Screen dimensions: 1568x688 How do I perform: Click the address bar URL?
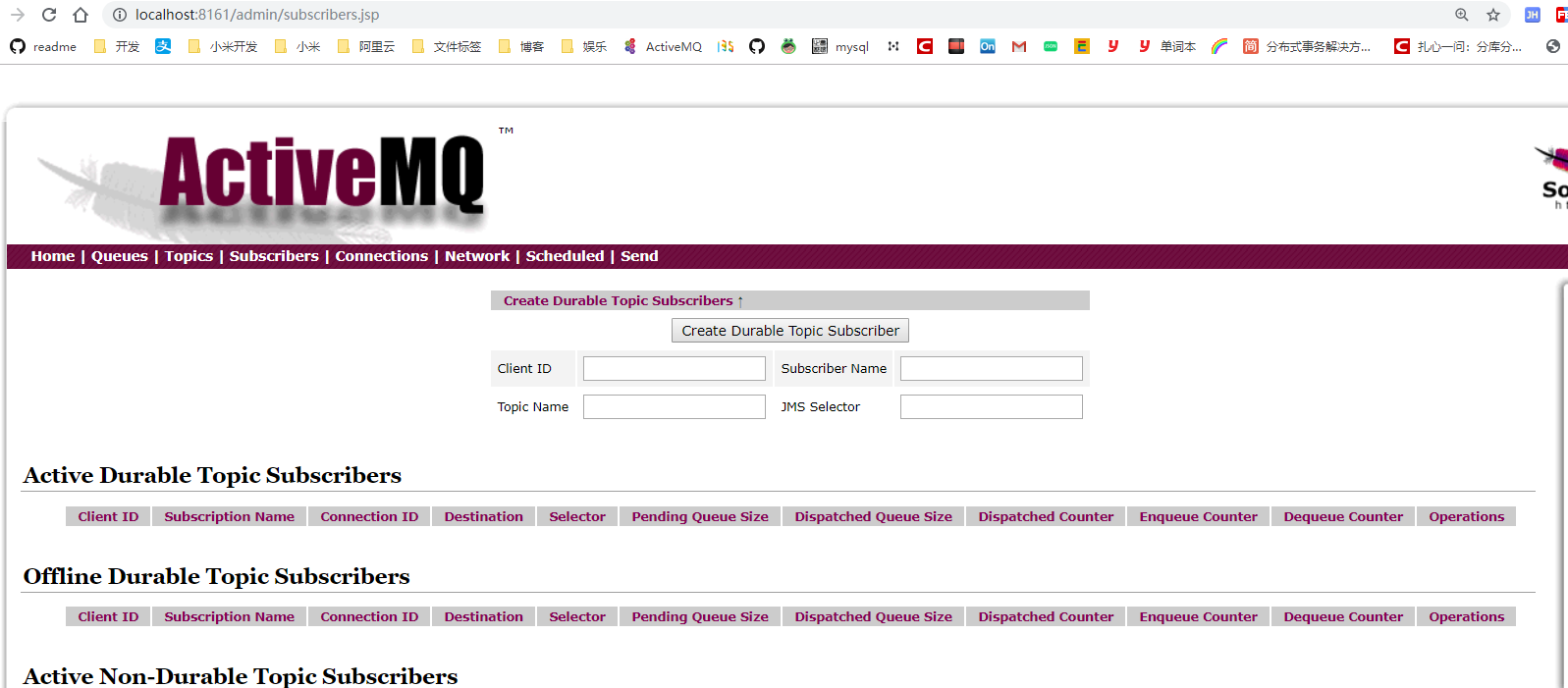point(257,15)
